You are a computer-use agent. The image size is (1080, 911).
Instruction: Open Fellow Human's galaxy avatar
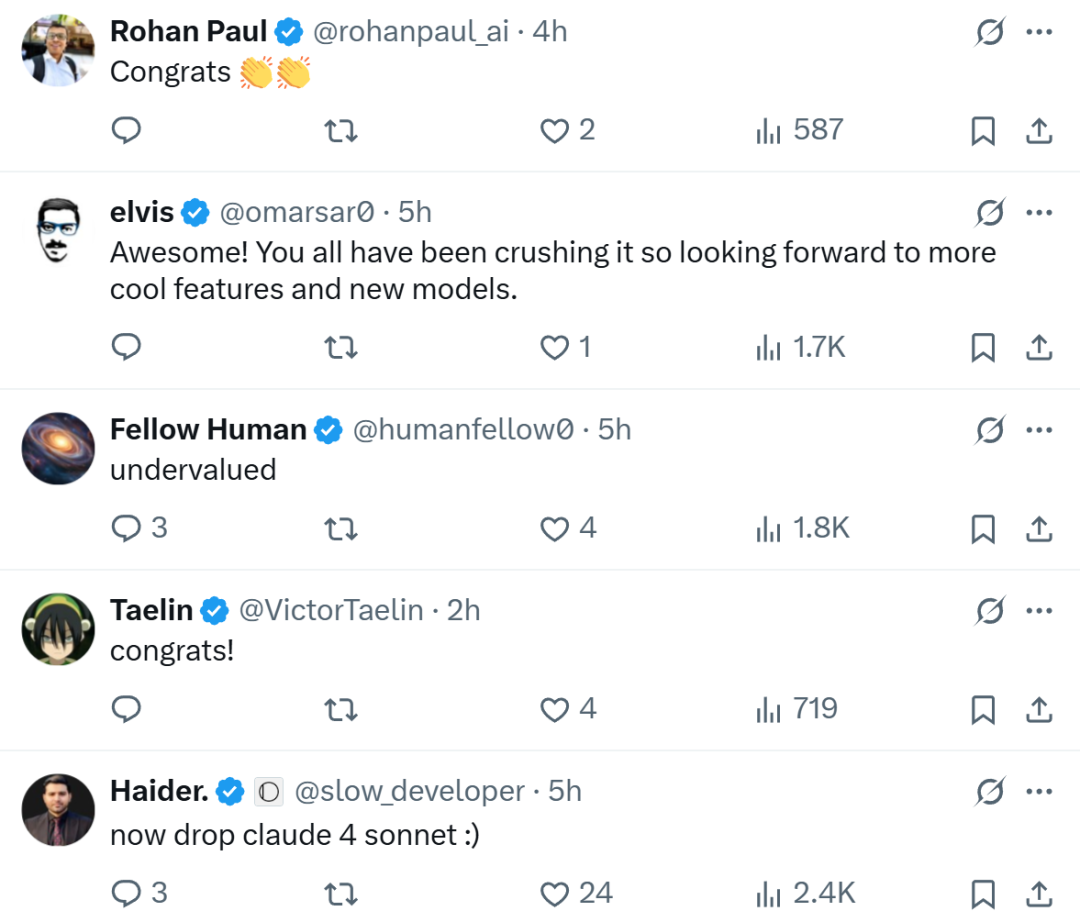pyautogui.click(x=57, y=448)
